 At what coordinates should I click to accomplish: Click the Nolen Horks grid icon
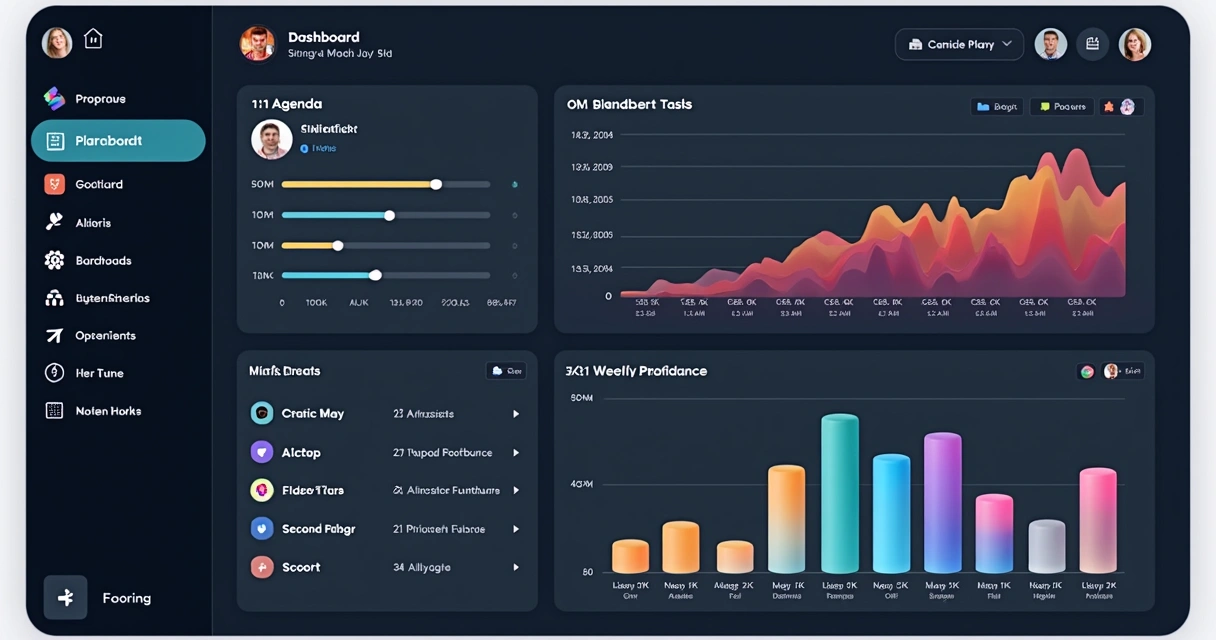click(54, 410)
